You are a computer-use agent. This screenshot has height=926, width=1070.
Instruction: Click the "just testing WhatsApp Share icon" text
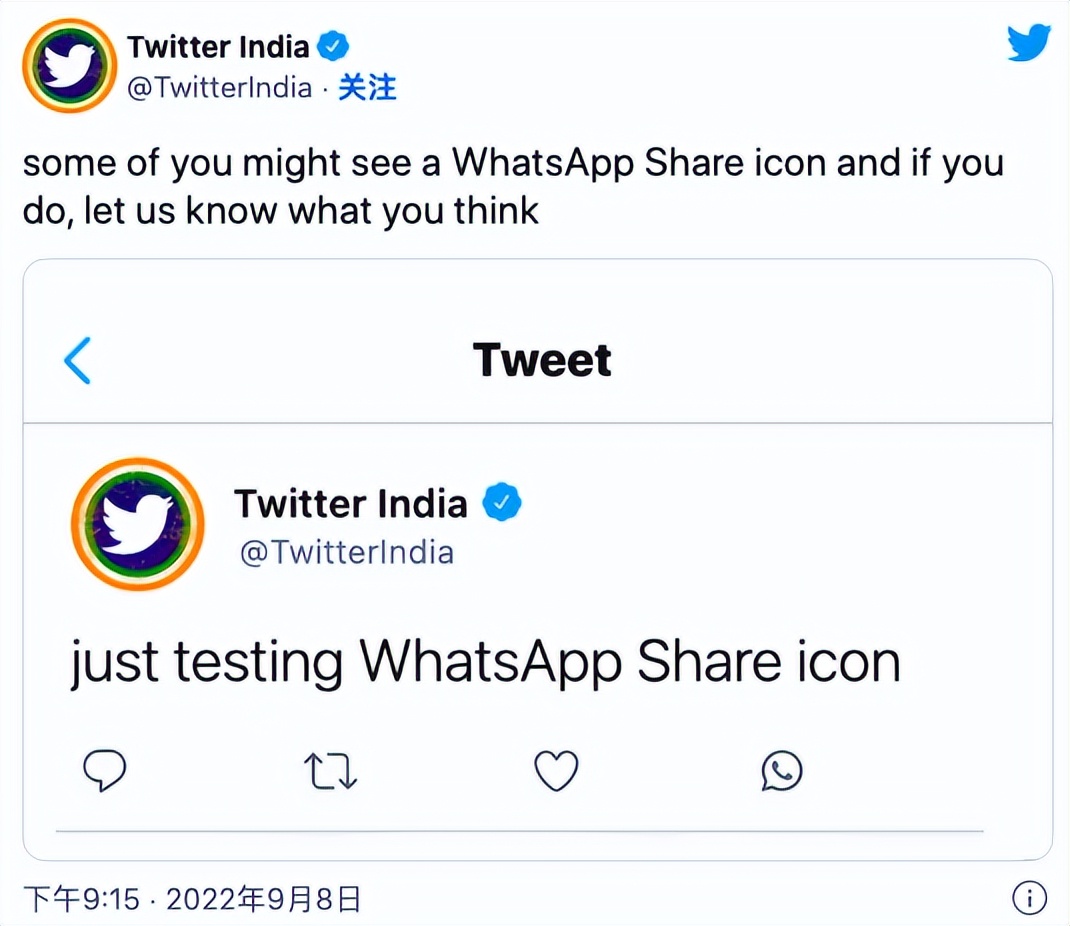point(485,662)
